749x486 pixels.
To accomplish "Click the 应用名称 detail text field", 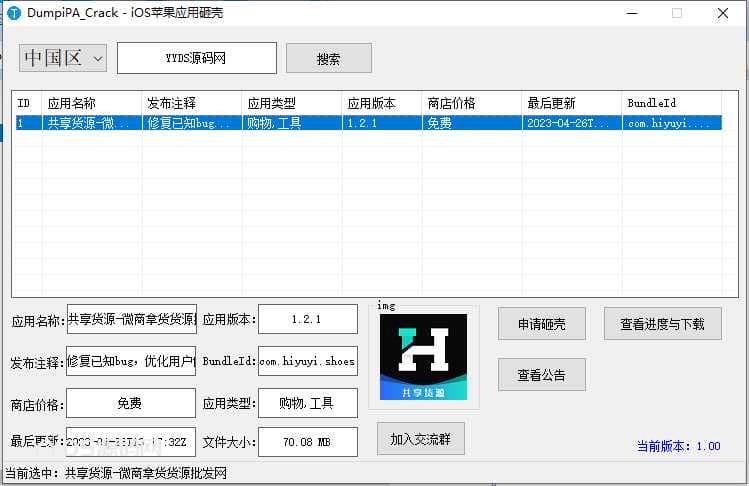I will tap(131, 319).
